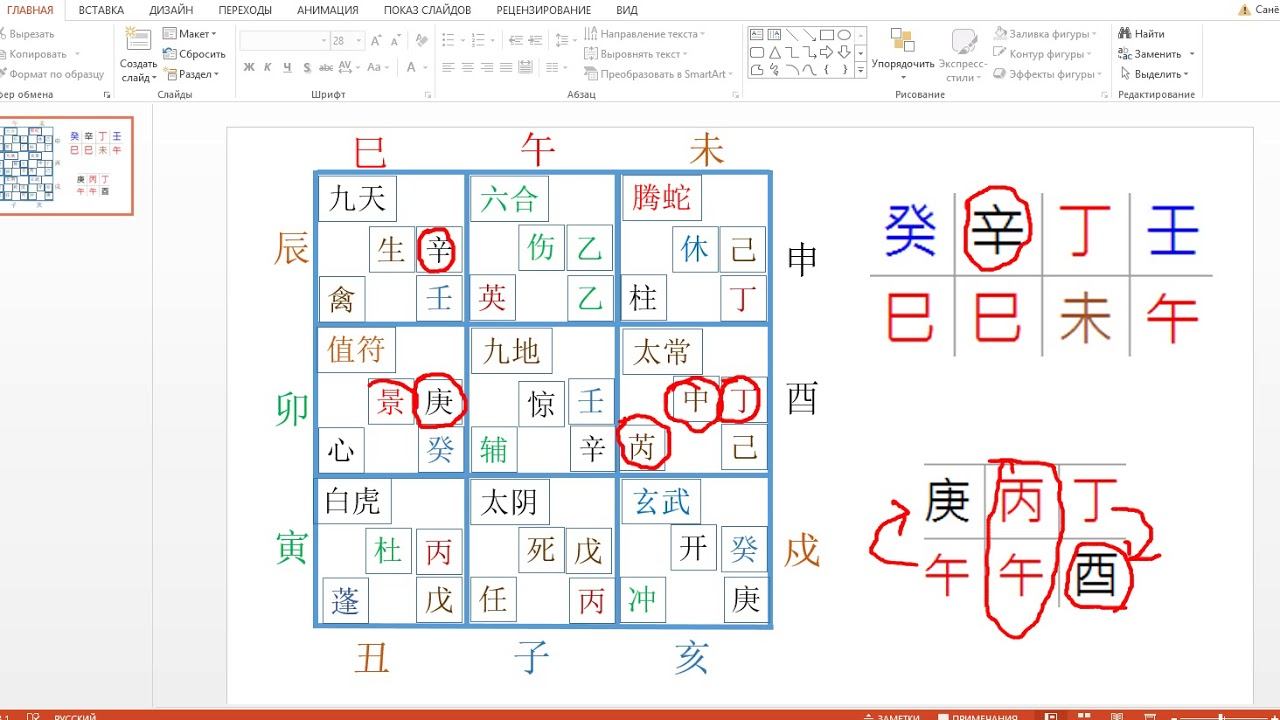Screen dimensions: 1280x720
Task: Click Заменить to replace text
Action: point(1157,54)
